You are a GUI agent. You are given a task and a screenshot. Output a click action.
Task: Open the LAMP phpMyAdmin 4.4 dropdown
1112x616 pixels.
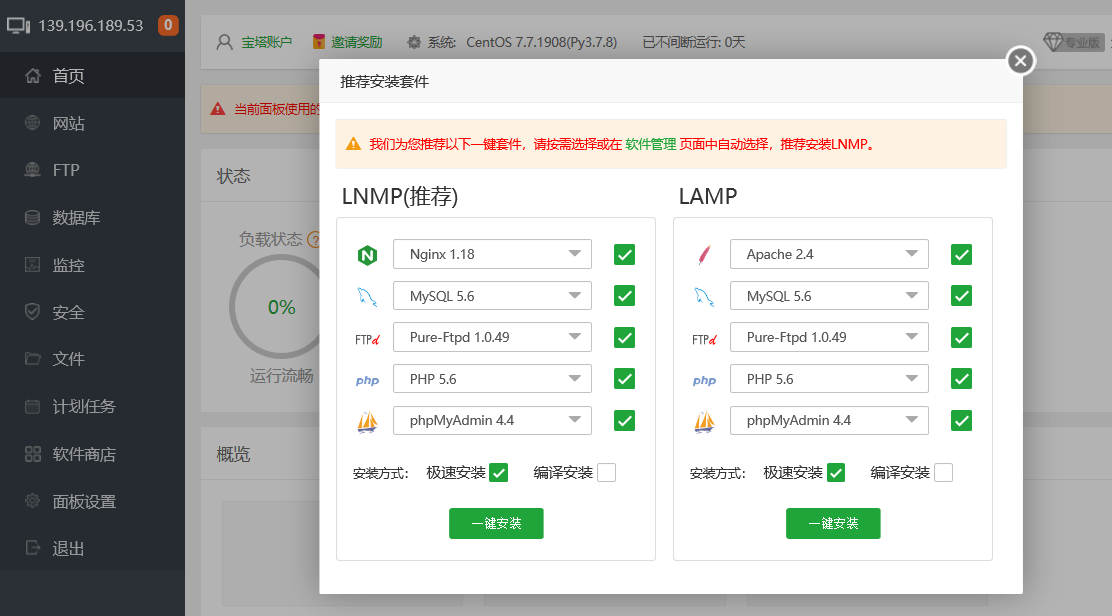(x=829, y=420)
